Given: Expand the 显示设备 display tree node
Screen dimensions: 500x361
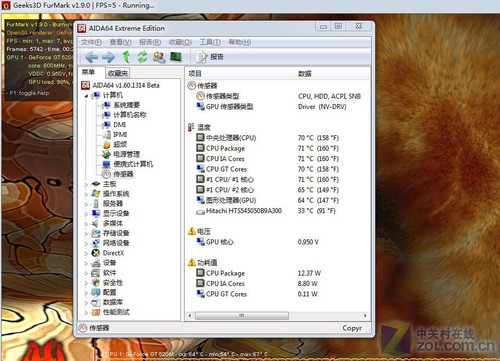Looking at the screenshot, I should coord(86,213).
